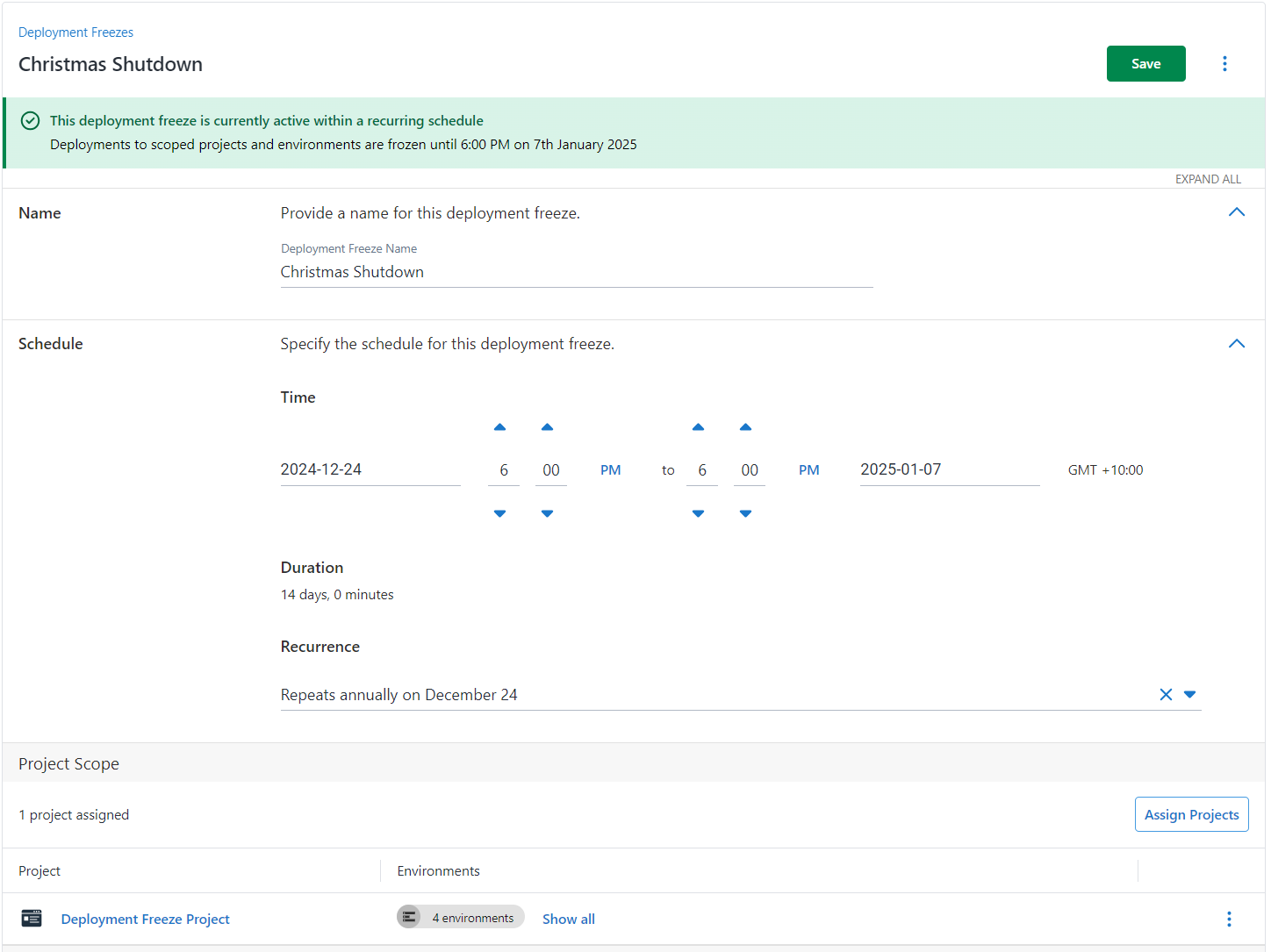Open the Deployment Freeze Project row overflow menu

pos(1228,919)
